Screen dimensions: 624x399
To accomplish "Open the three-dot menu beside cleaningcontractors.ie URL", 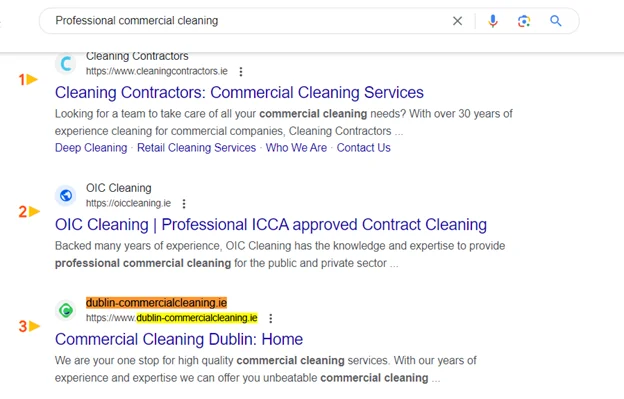I will point(241,72).
